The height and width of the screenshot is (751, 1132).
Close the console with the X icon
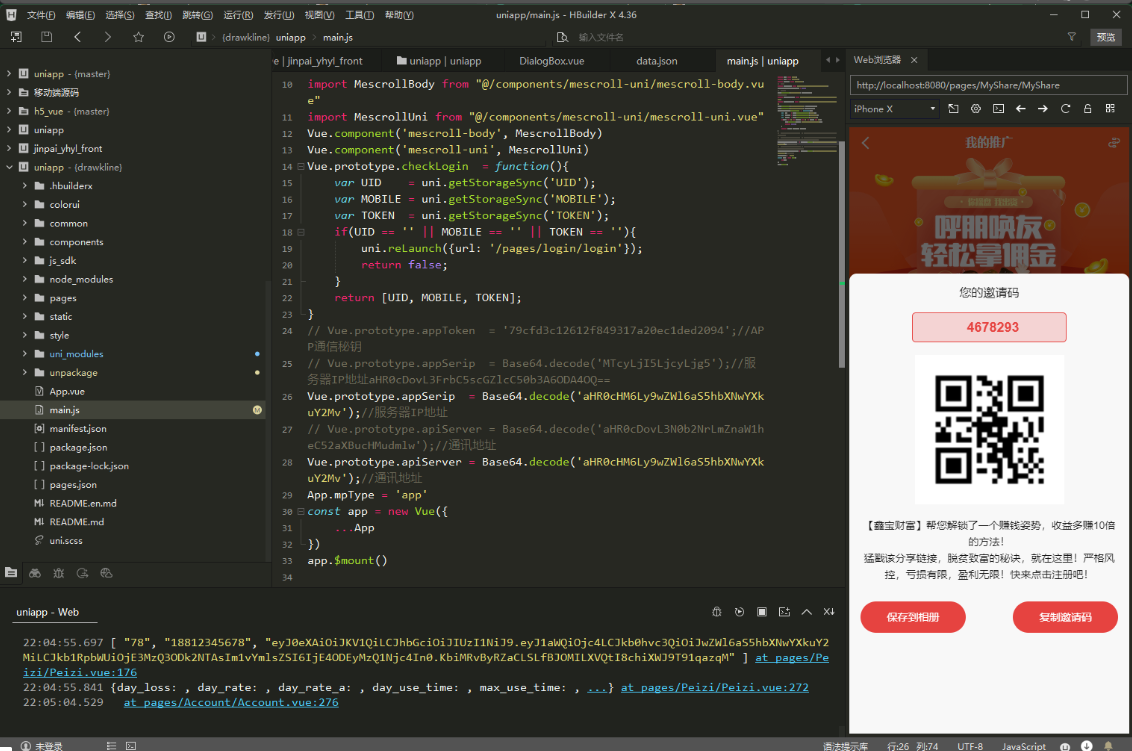[x=829, y=612]
